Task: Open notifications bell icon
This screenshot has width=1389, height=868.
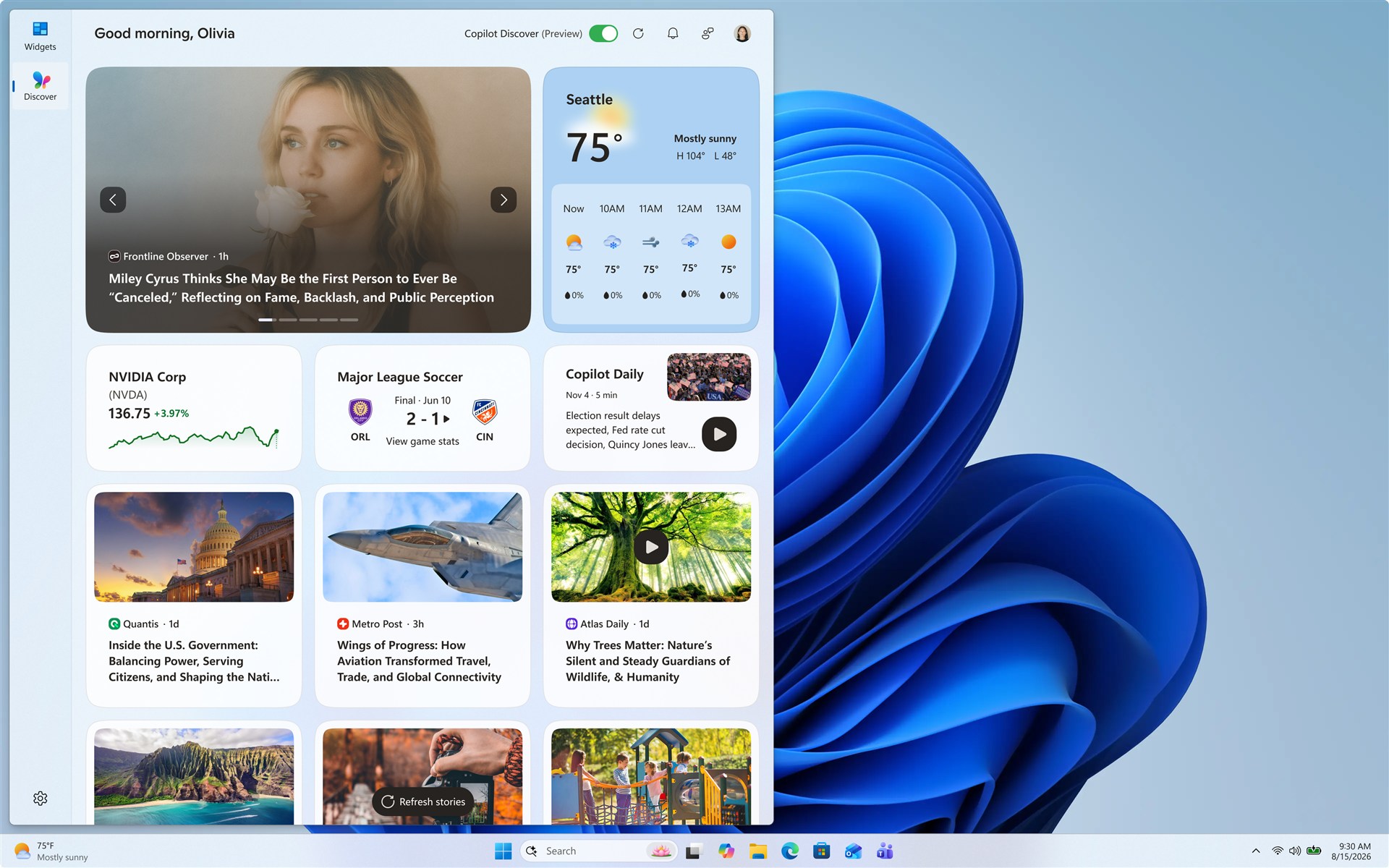Action: pos(673,33)
